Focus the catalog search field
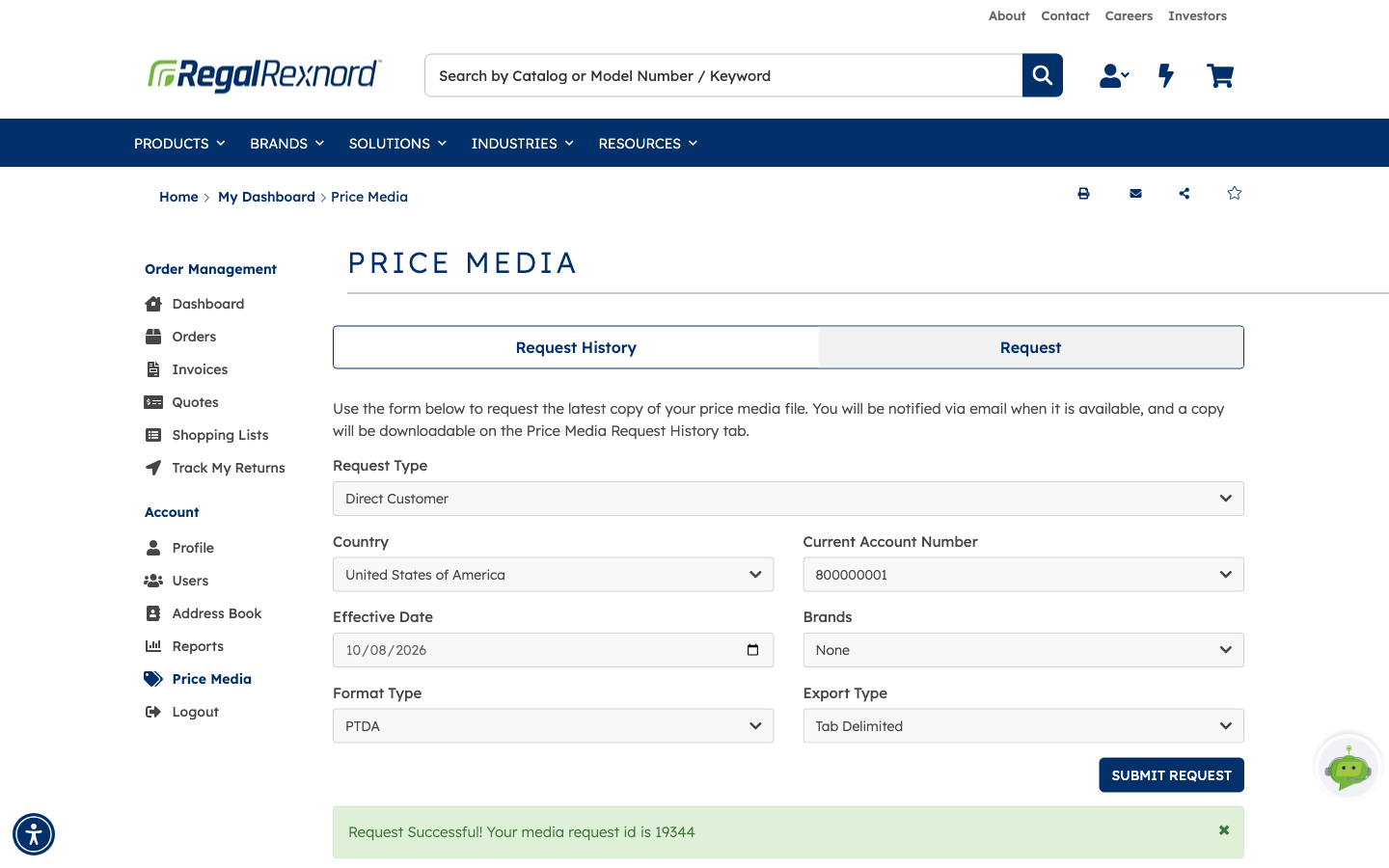The image size is (1389, 868). tap(723, 75)
